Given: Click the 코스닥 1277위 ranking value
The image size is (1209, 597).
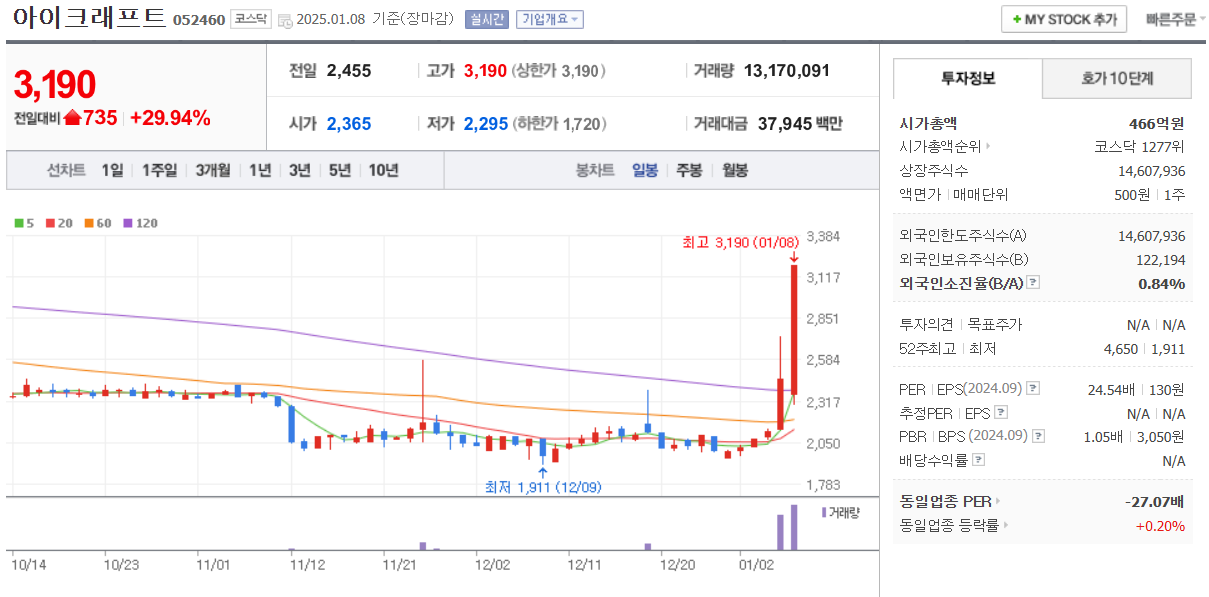Looking at the screenshot, I should pyautogui.click(x=1140, y=147).
